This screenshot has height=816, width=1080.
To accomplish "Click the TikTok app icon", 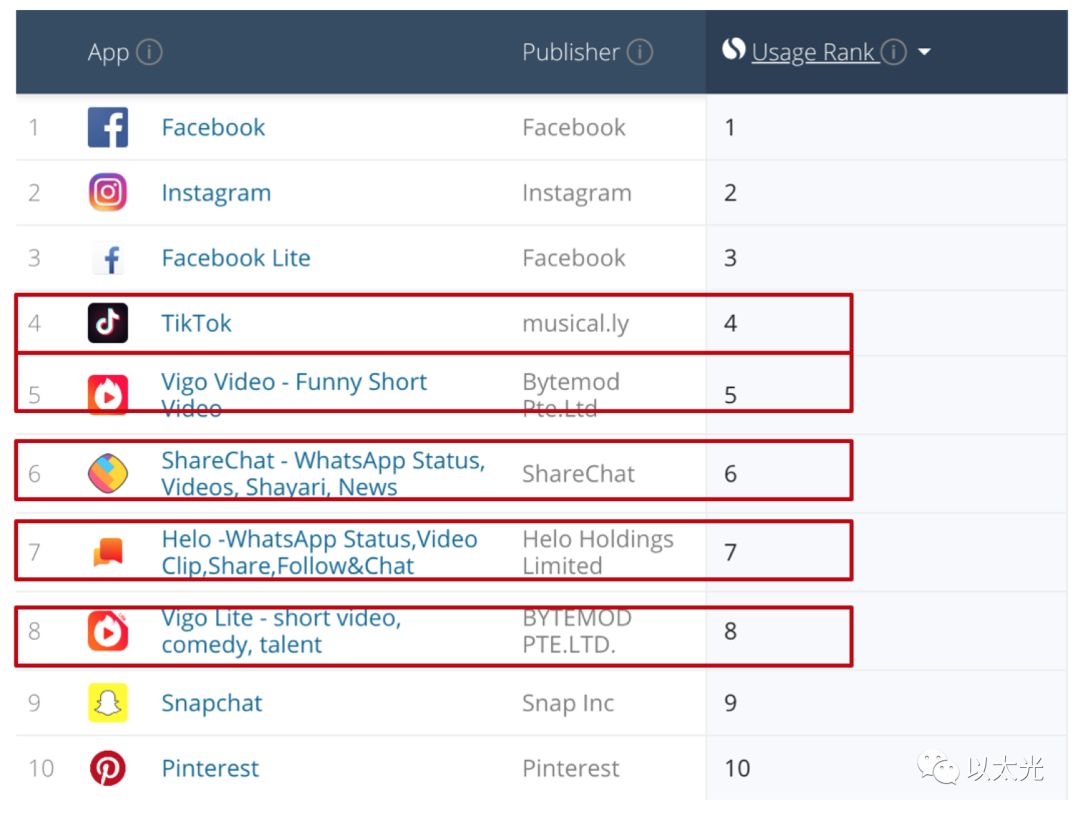I will click(107, 323).
